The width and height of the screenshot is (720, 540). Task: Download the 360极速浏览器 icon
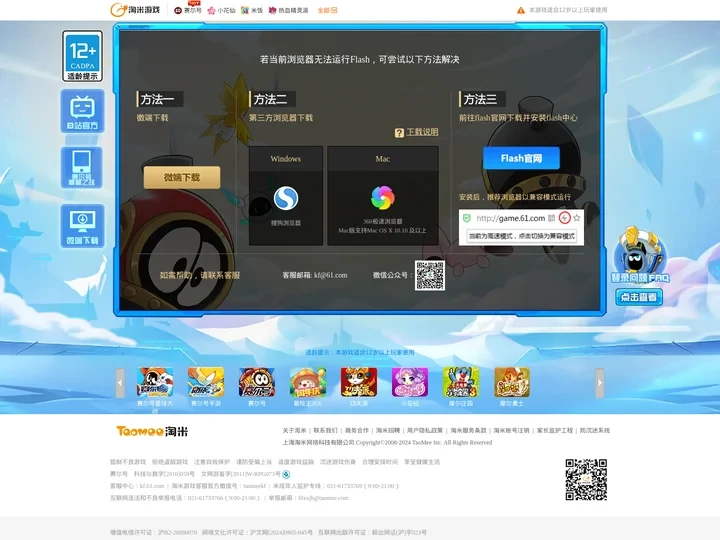pos(382,198)
